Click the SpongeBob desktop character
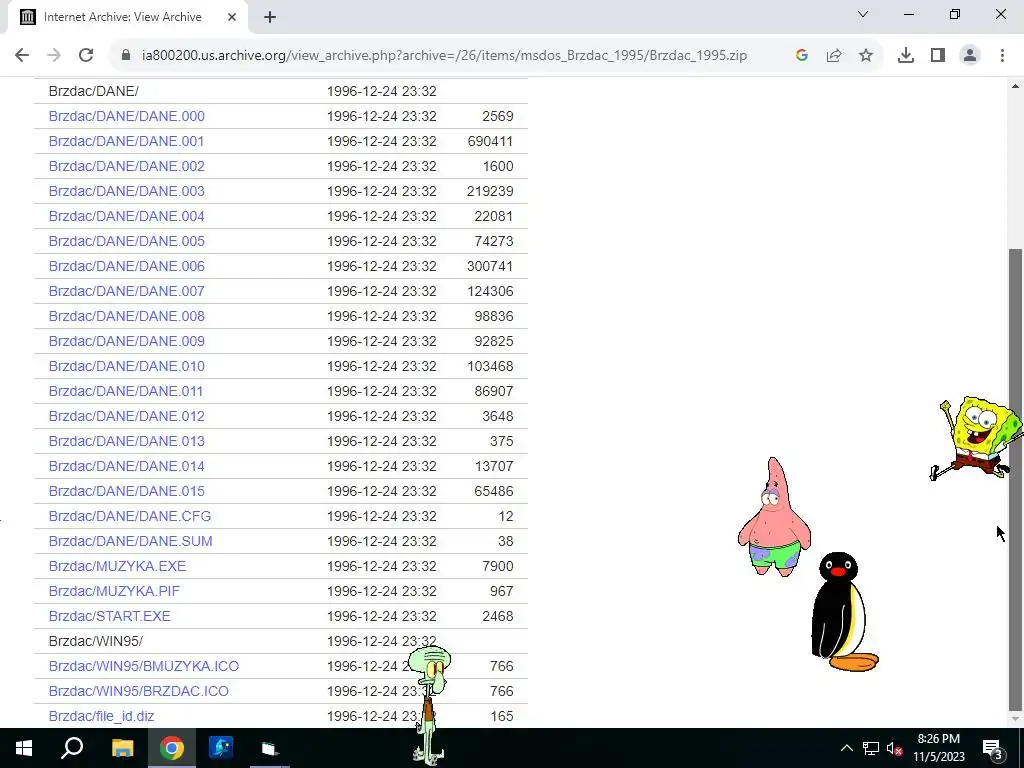The width and height of the screenshot is (1024, 768). tap(976, 438)
